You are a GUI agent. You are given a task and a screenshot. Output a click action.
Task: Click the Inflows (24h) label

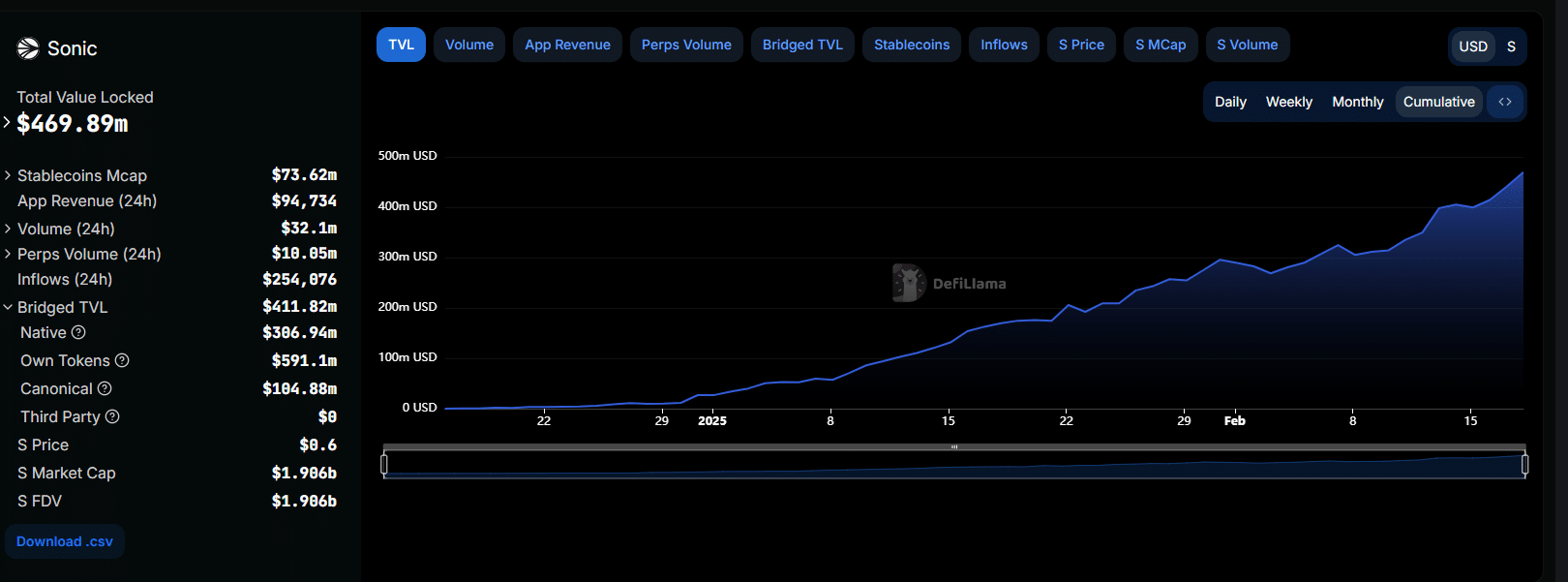pyautogui.click(x=65, y=279)
